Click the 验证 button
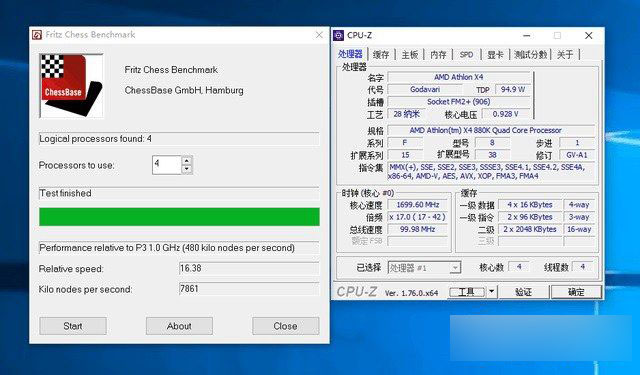Viewport: 640px width, 375px height. (524, 292)
